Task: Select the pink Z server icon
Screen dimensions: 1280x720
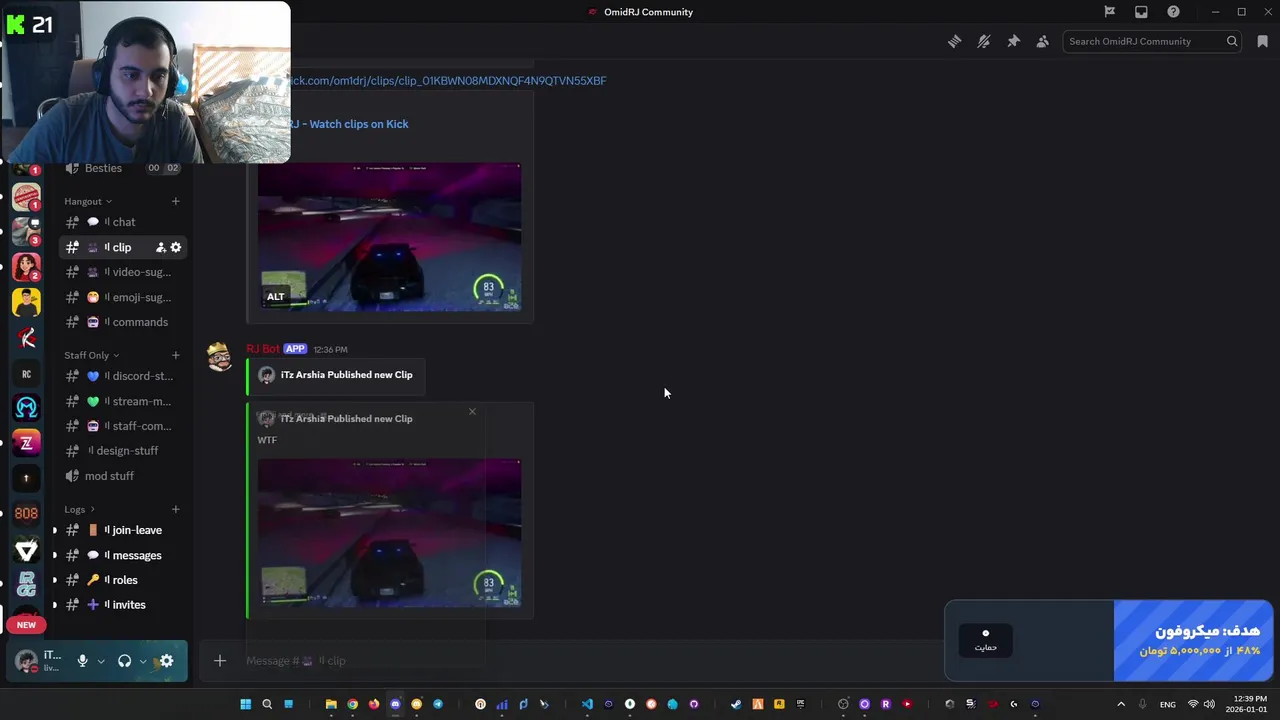Action: pos(26,443)
